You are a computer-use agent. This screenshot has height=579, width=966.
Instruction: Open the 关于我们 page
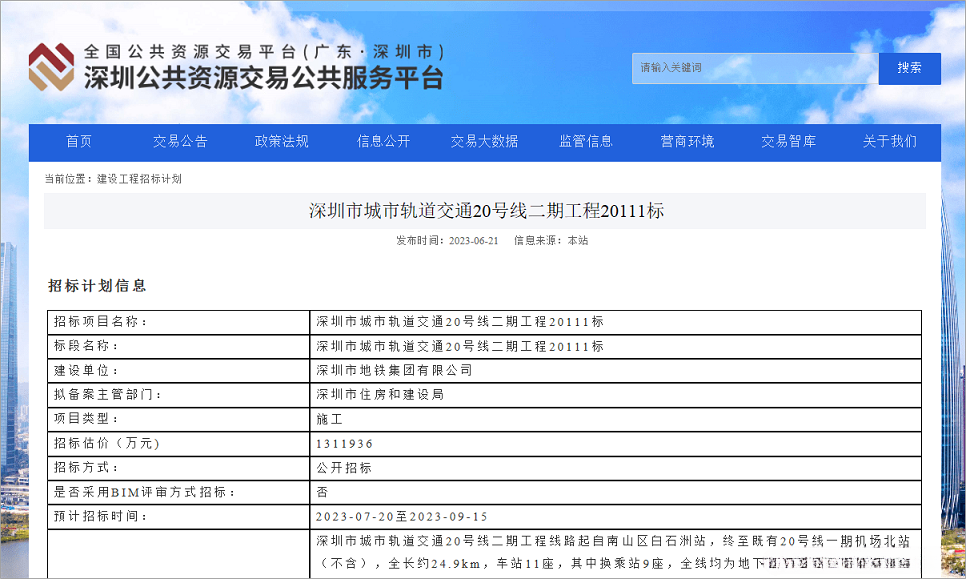(889, 142)
